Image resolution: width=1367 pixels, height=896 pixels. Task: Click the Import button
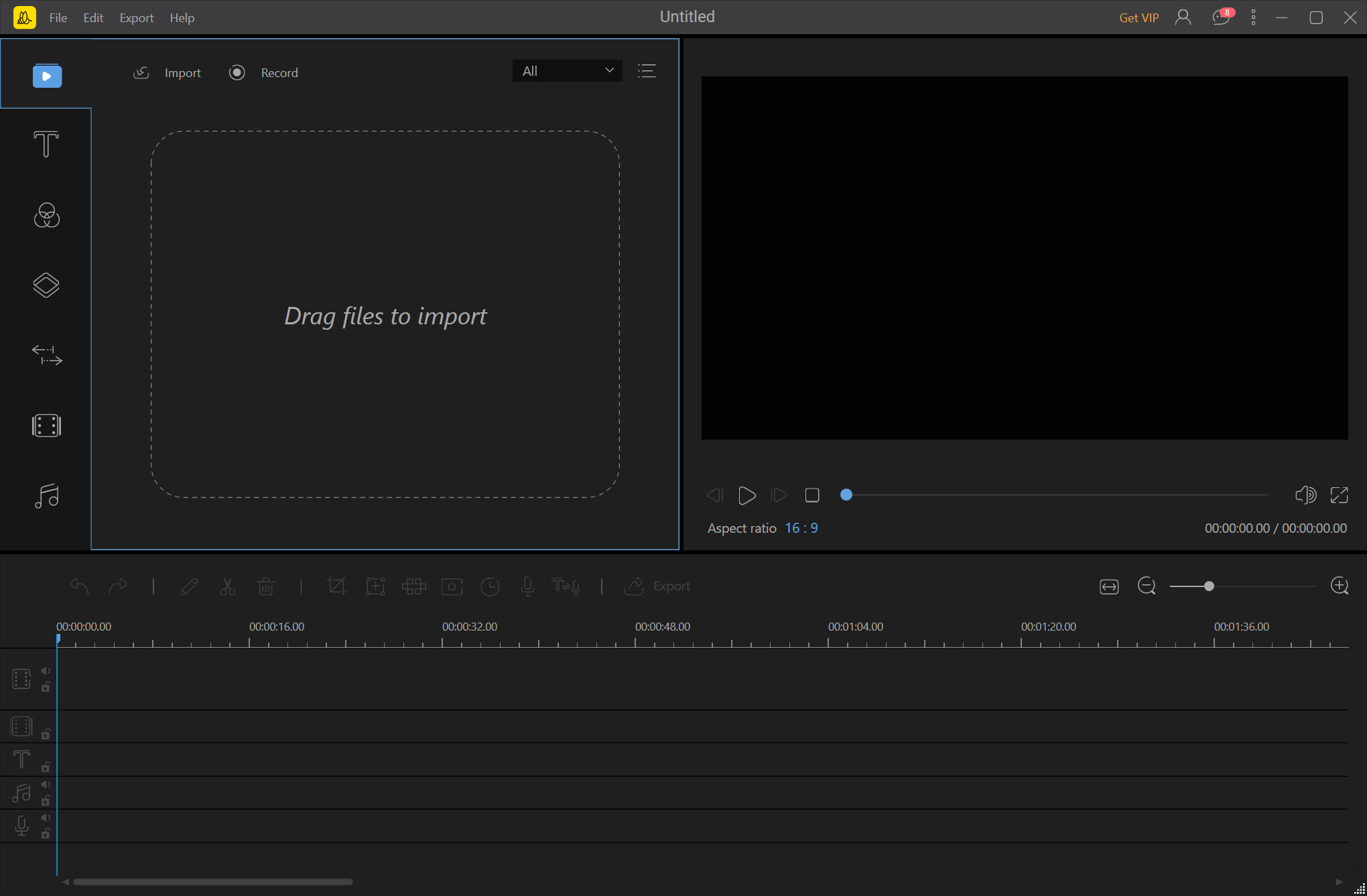[168, 72]
